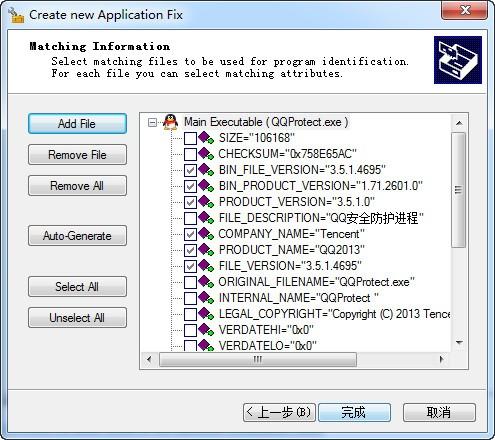This screenshot has height=440, width=495.
Task: Click Remove All button
Action: click(x=77, y=186)
